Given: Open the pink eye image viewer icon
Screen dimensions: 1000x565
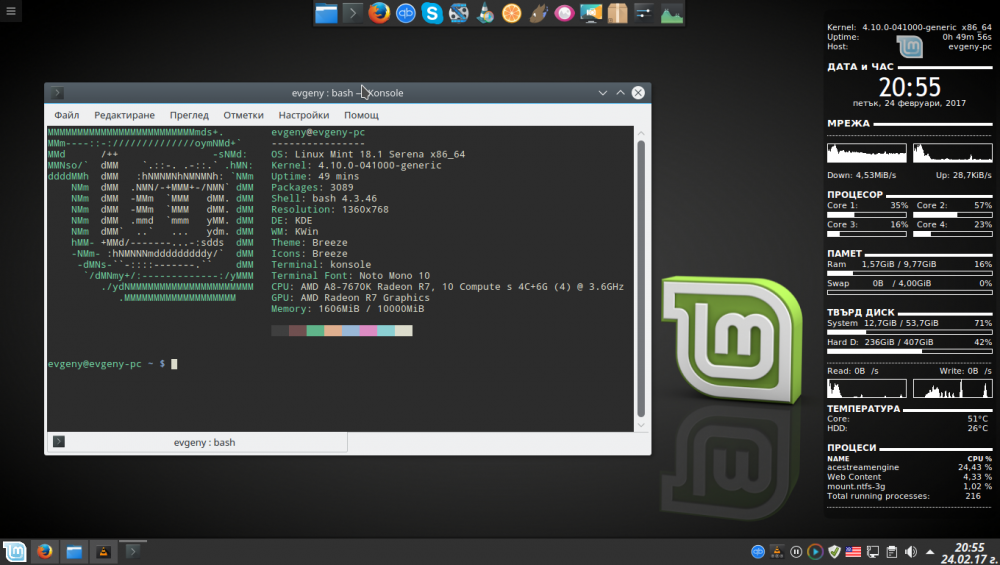Looking at the screenshot, I should point(564,13).
